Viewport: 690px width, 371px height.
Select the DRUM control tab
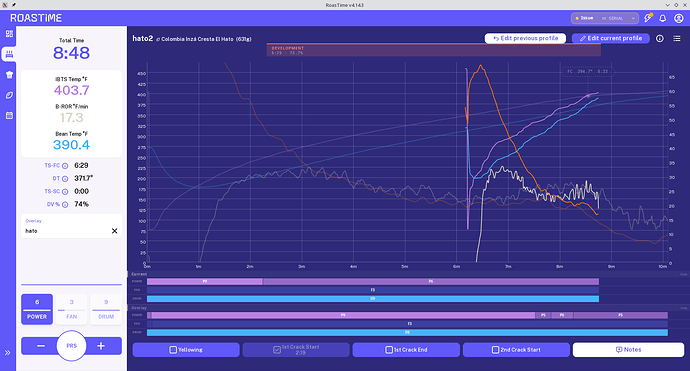click(x=106, y=309)
